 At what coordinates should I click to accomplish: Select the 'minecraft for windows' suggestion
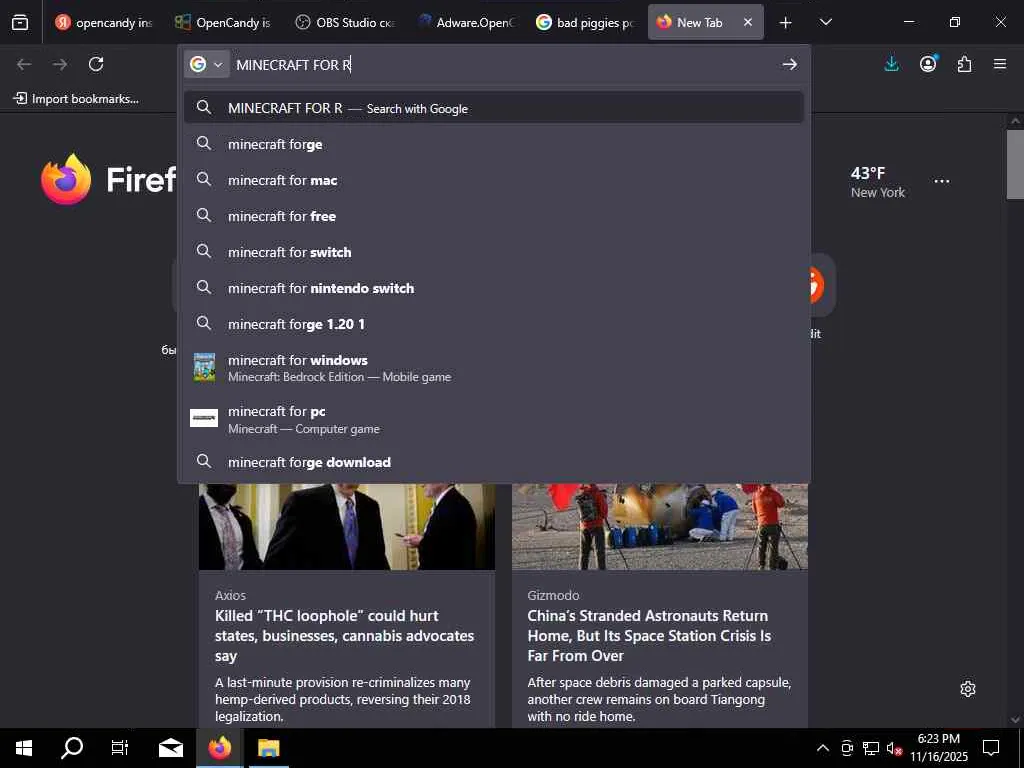[x=494, y=368]
